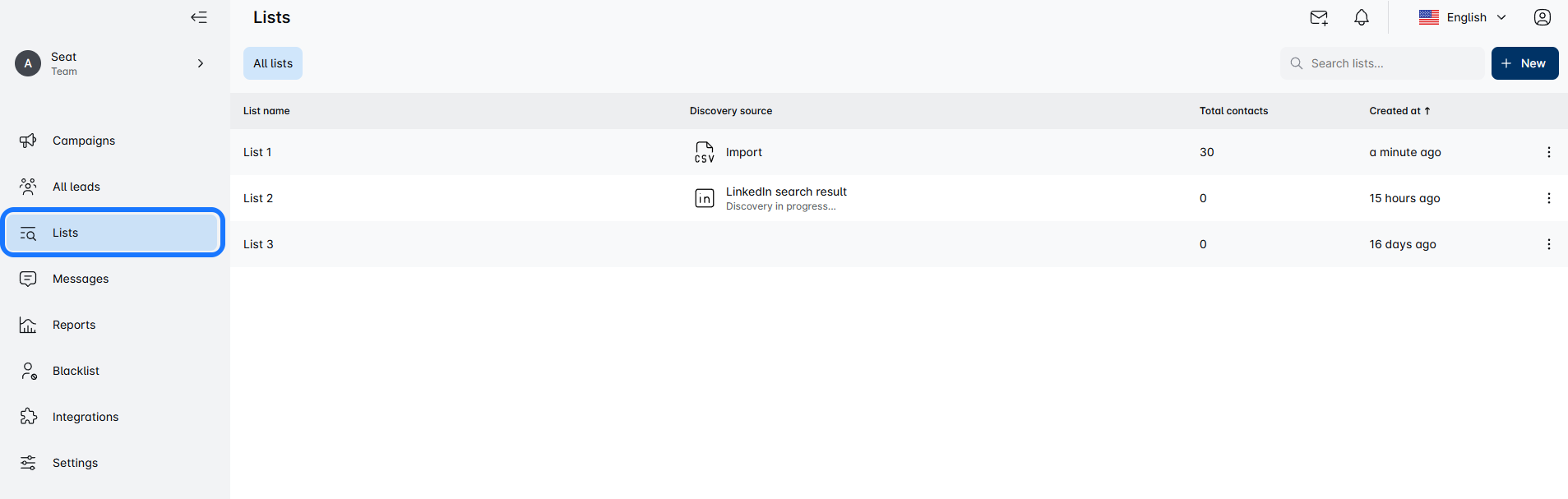Open the English language dropdown
Viewport: 1568px width, 499px height.
click(x=1464, y=17)
